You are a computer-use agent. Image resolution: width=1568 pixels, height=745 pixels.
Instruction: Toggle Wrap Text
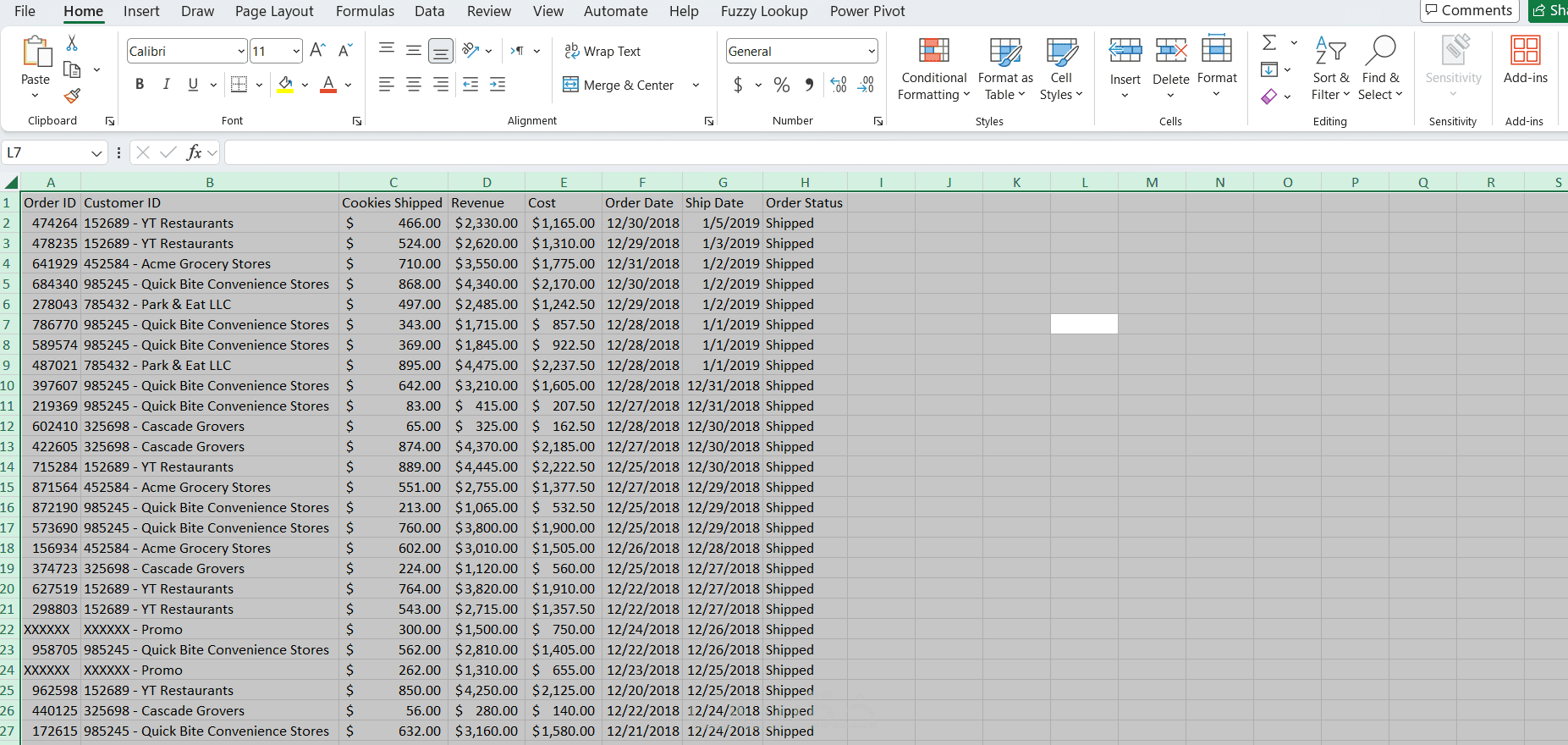pyautogui.click(x=602, y=52)
